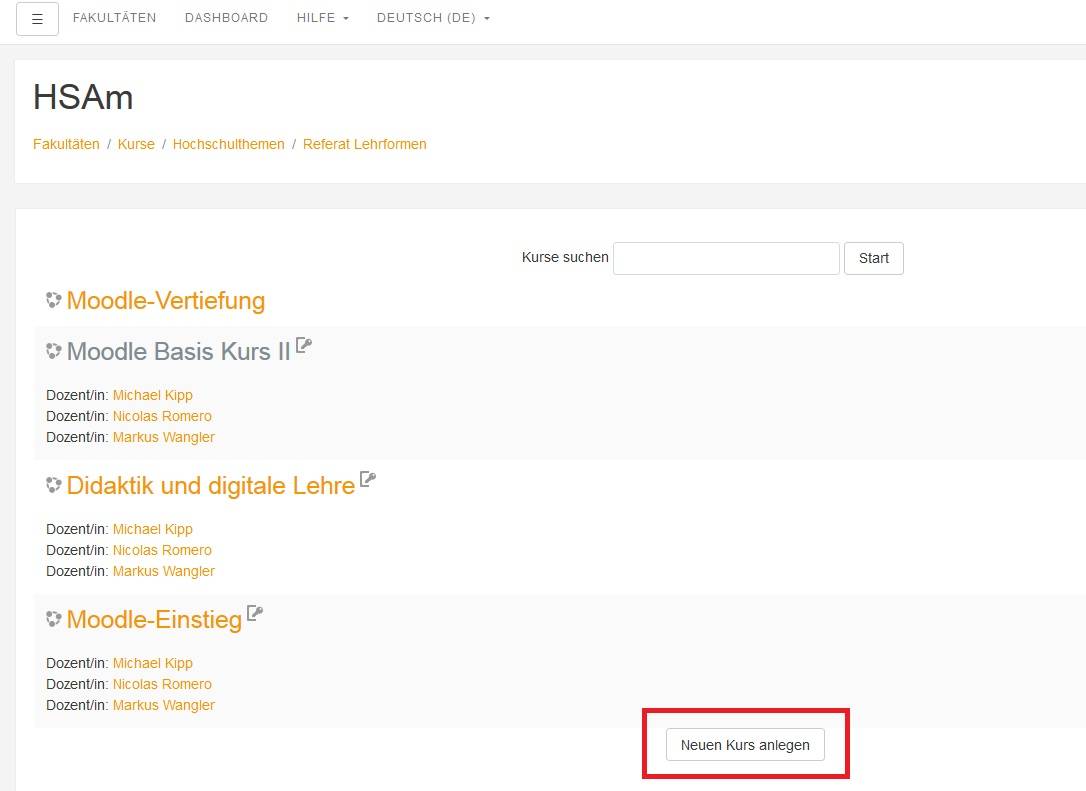Select Fakultäten in the top menu
Viewport: 1086px width, 791px height.
coord(114,18)
